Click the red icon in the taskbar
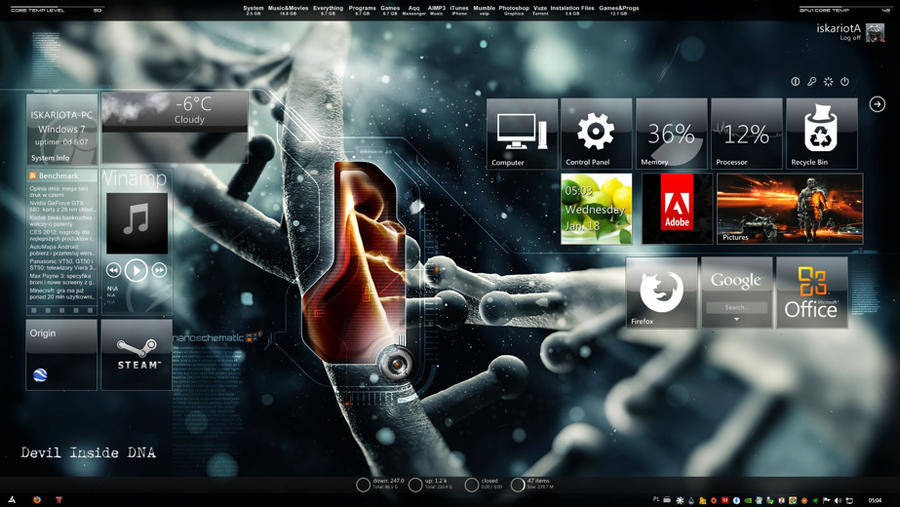This screenshot has height=507, width=900. tap(59, 500)
